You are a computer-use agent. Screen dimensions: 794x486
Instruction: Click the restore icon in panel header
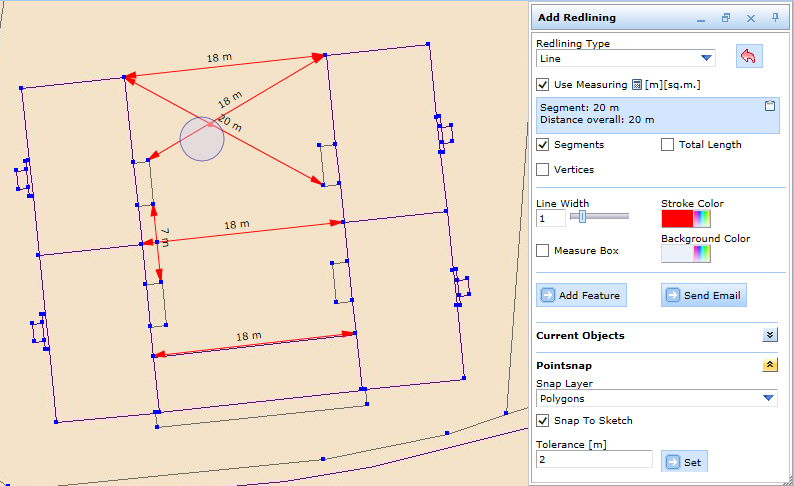click(x=726, y=18)
